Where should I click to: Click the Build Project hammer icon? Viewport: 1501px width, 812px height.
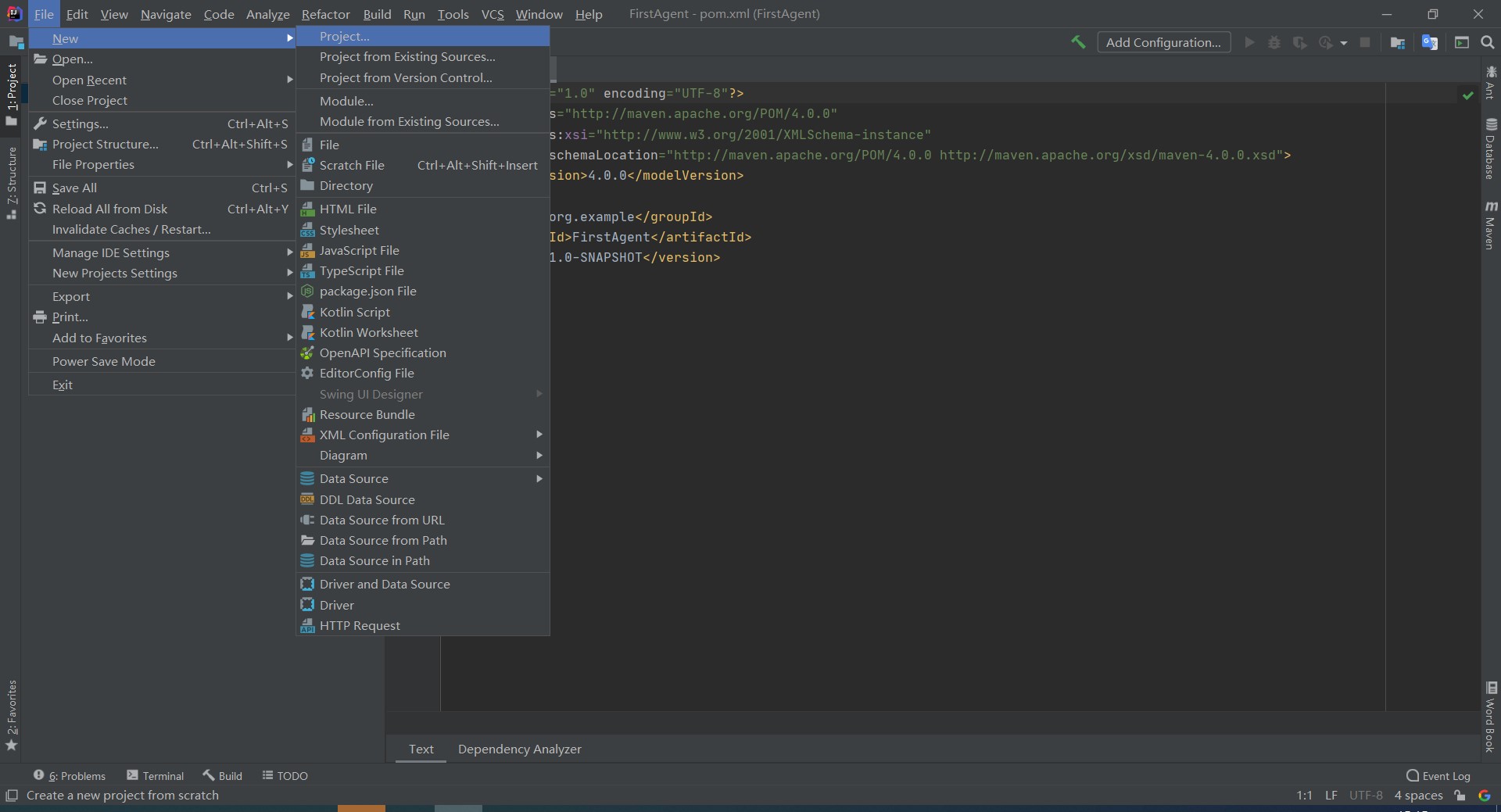coord(1078,42)
